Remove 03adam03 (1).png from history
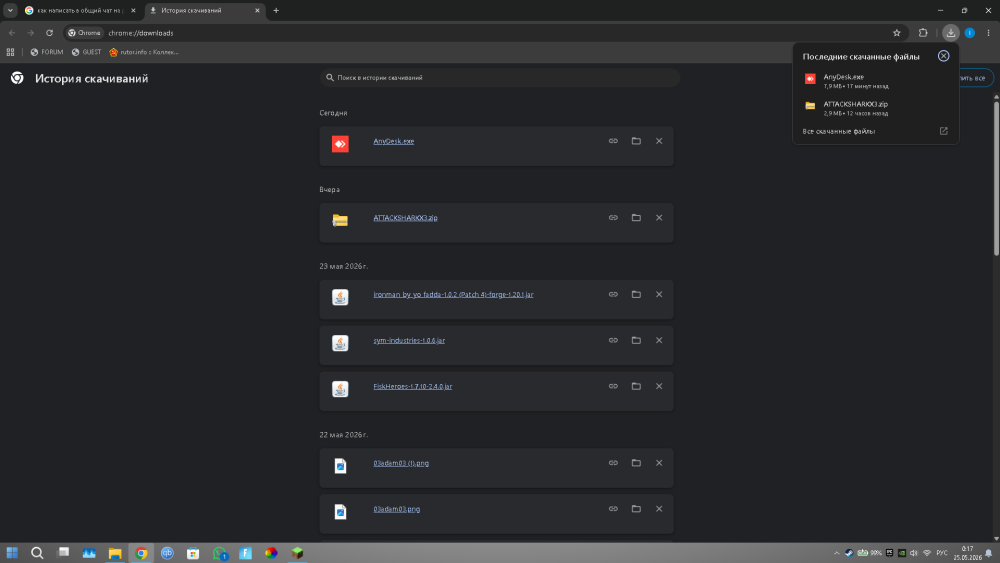 (659, 463)
